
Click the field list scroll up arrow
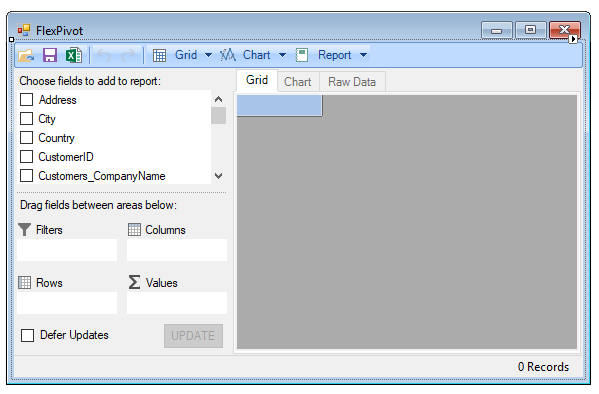pos(219,99)
